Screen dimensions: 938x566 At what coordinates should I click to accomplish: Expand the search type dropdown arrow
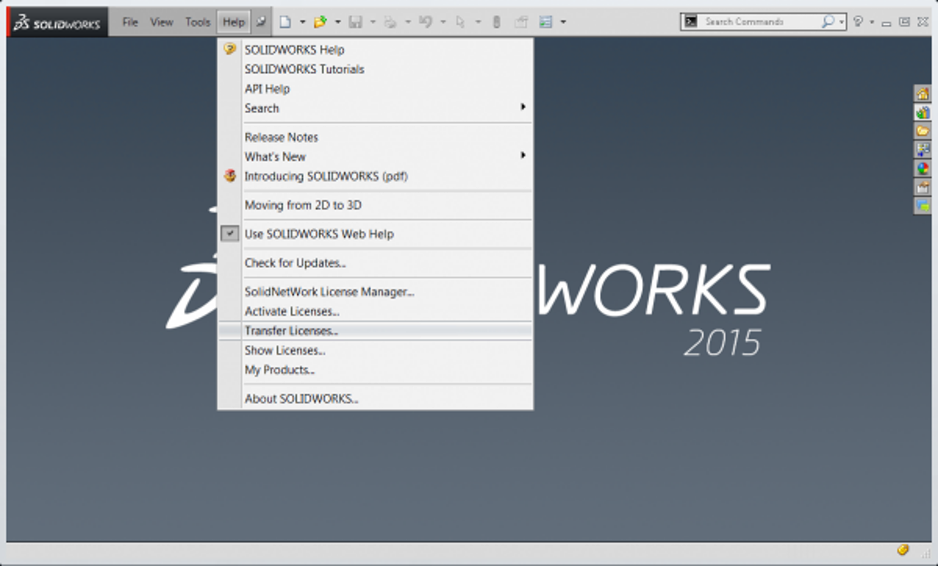click(841, 22)
